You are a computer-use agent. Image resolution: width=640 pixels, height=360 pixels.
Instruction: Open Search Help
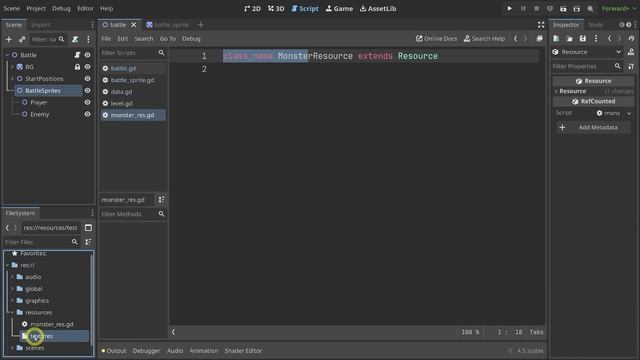click(484, 38)
